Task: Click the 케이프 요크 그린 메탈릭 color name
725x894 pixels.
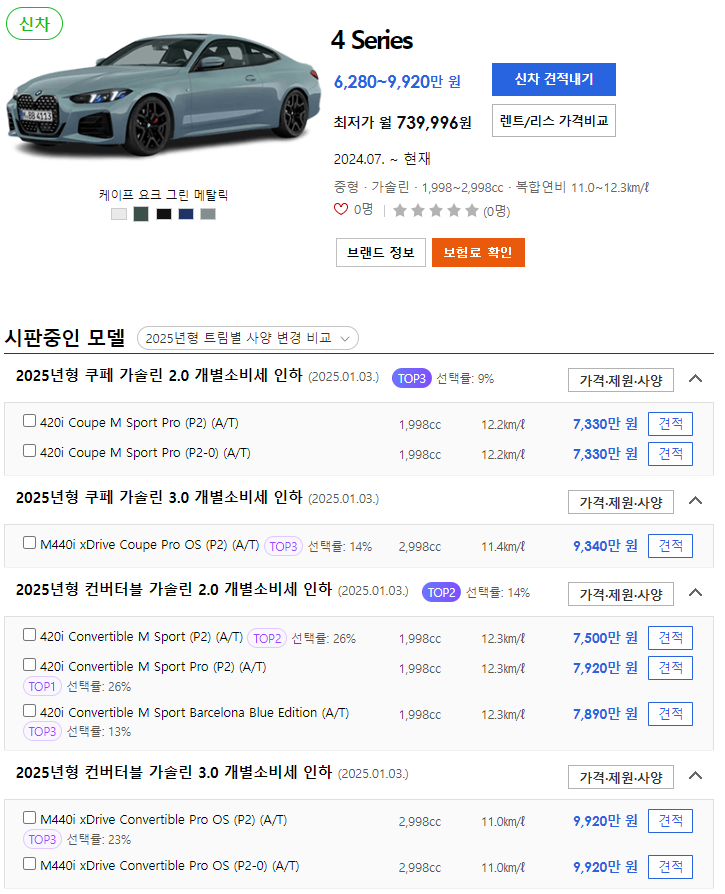Action: click(x=163, y=195)
